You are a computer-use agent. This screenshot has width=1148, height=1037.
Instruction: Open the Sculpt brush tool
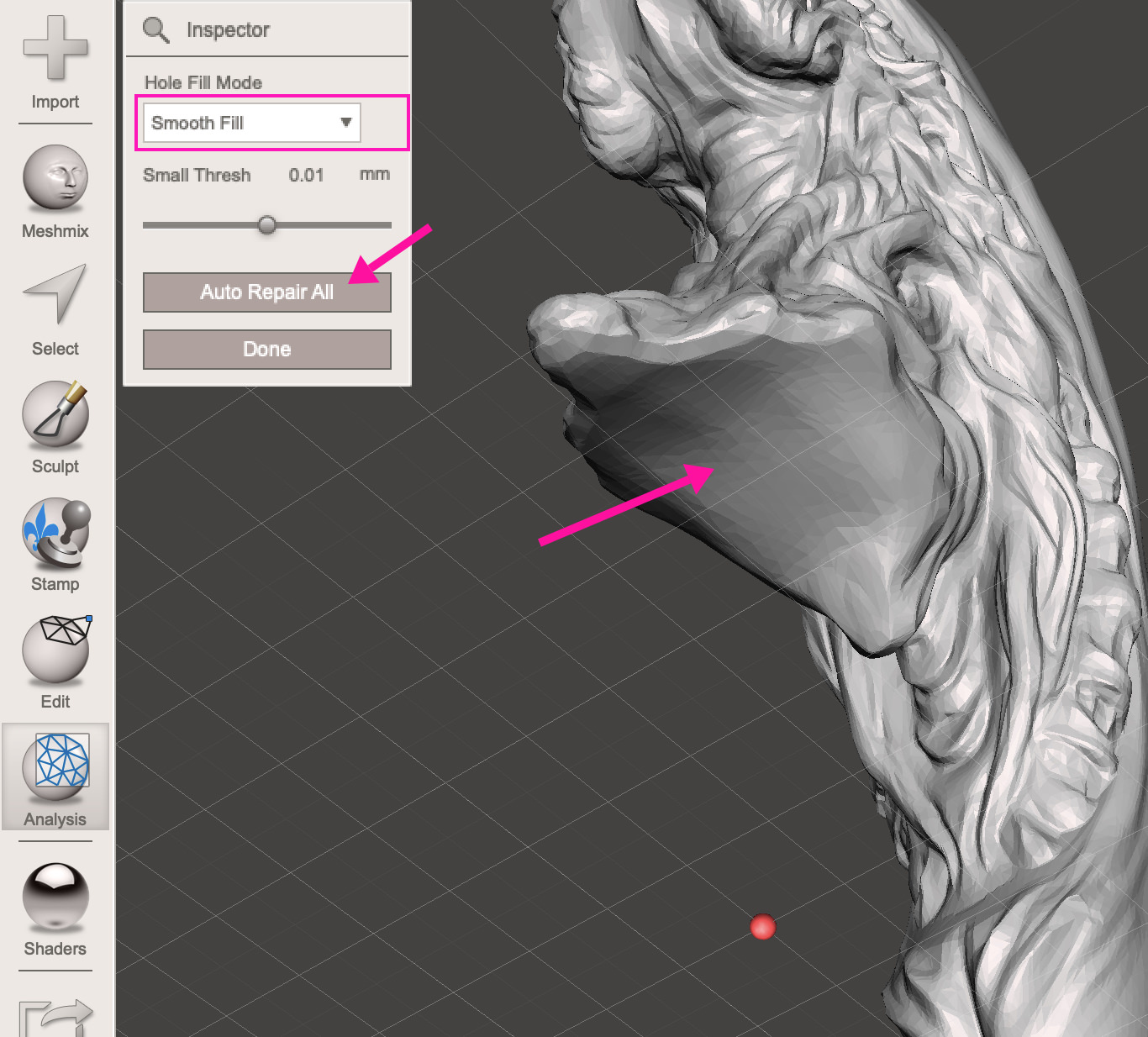tap(55, 414)
